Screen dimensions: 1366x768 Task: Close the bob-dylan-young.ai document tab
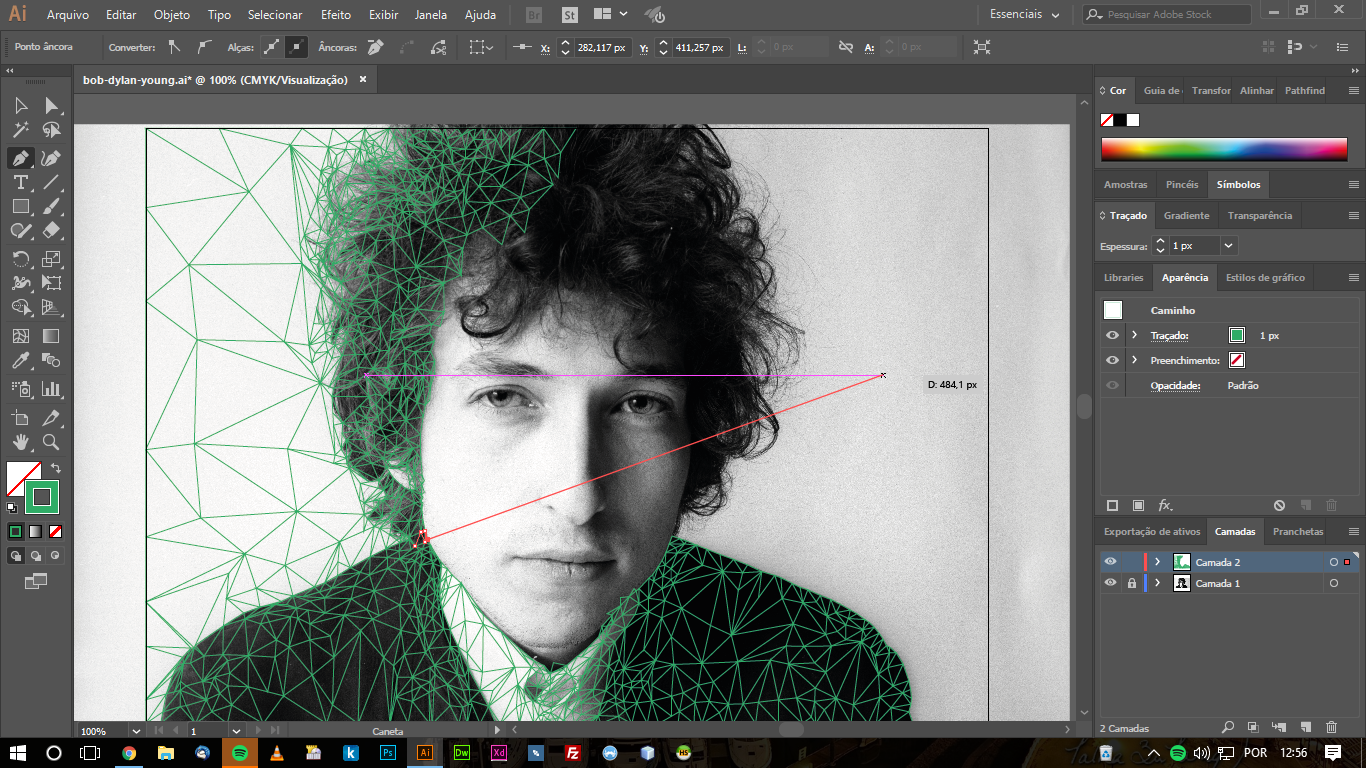click(x=363, y=80)
